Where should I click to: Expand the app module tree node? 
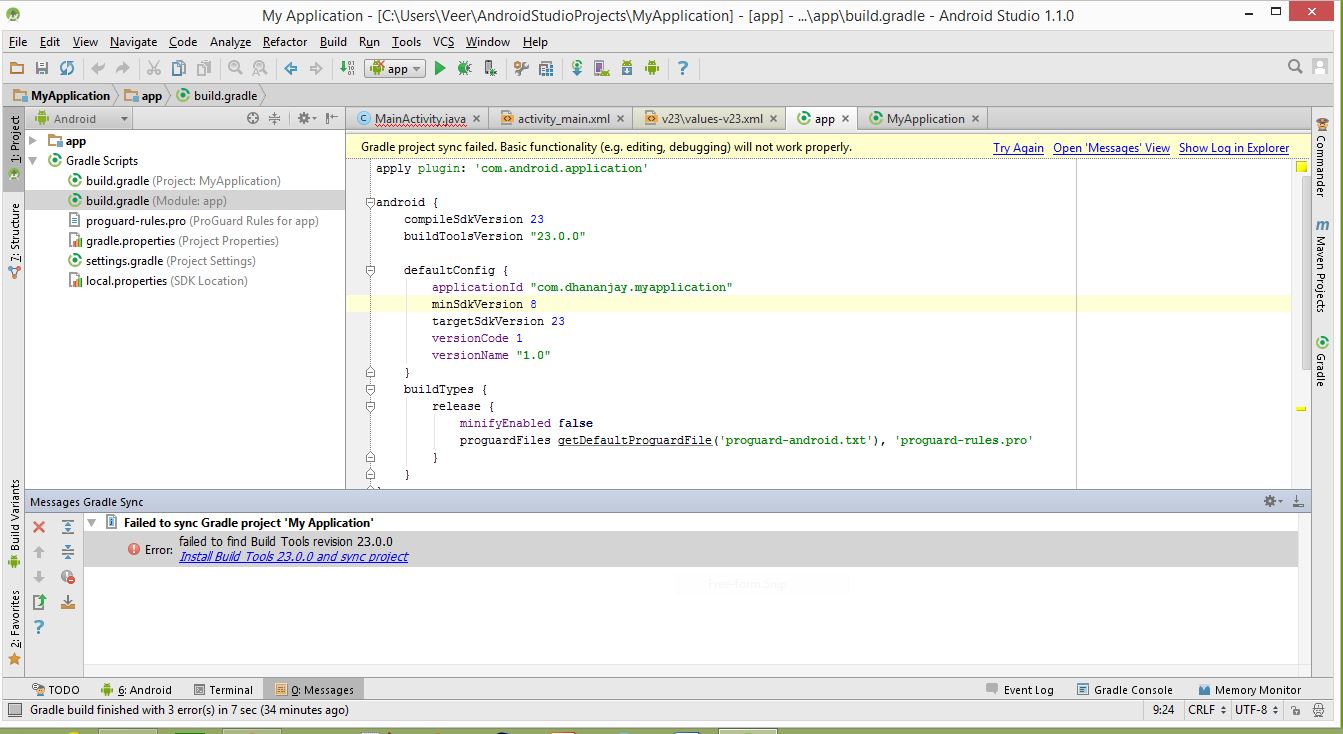[x=33, y=141]
